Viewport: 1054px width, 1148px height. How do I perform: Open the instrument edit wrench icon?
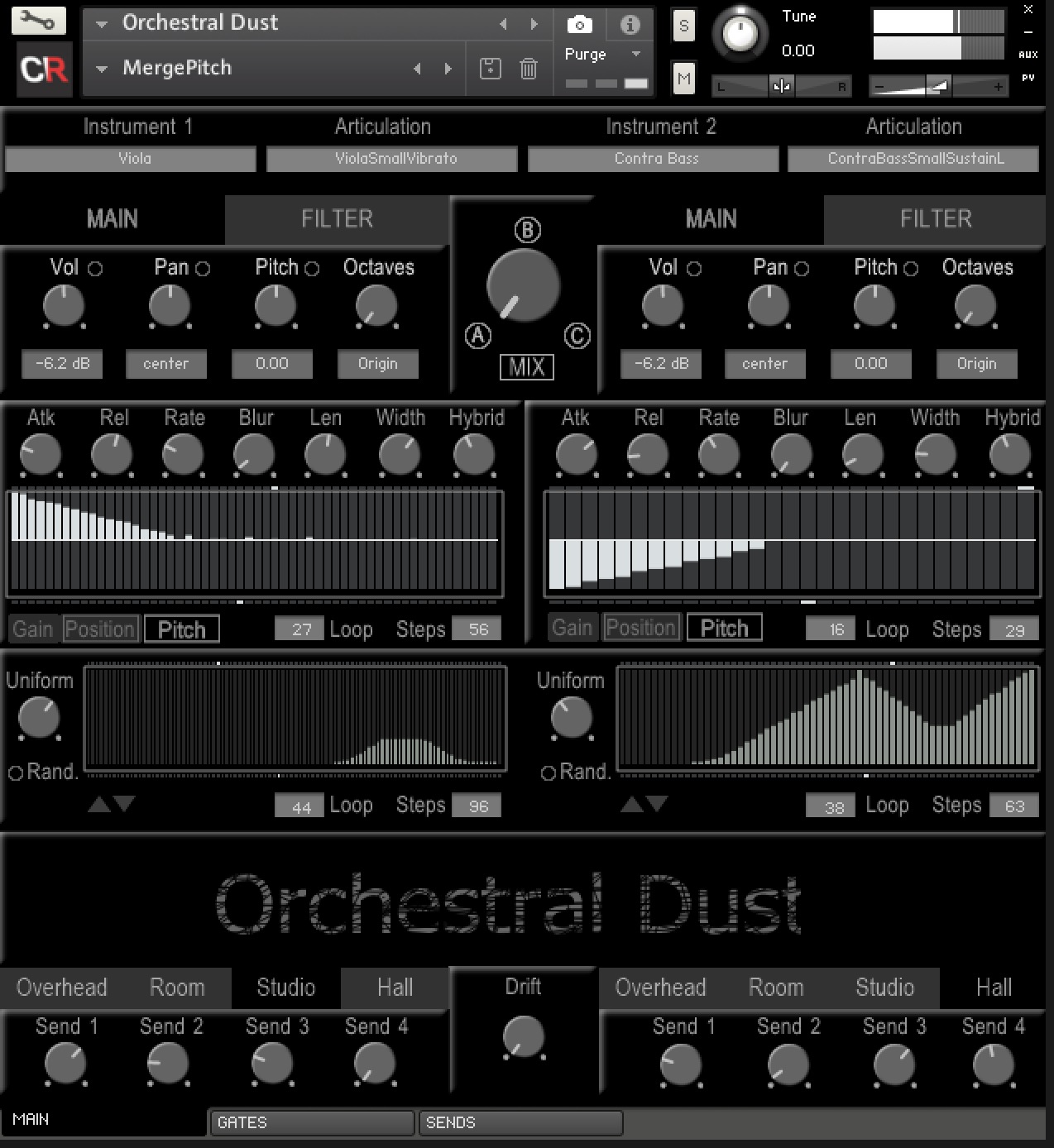click(x=38, y=20)
